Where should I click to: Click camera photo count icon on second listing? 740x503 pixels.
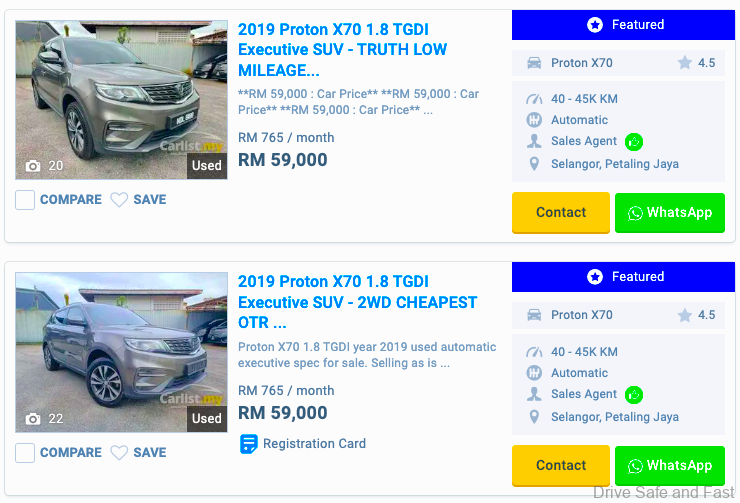33,419
